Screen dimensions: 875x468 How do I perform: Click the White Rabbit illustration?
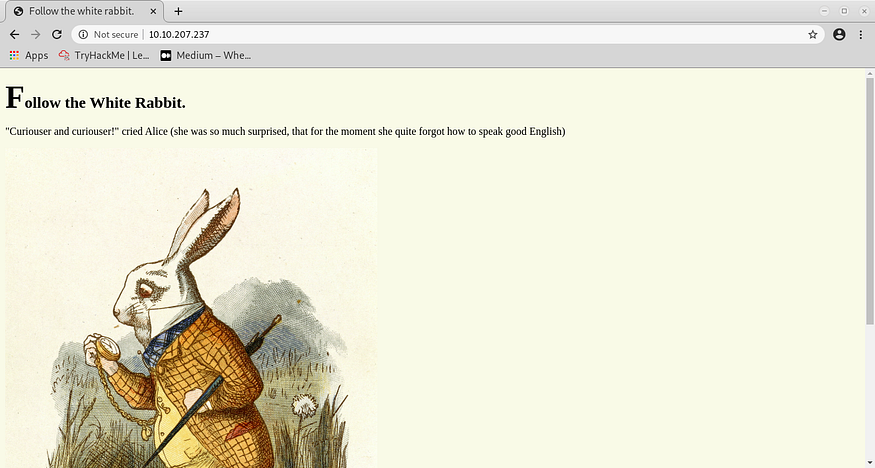coord(191,308)
